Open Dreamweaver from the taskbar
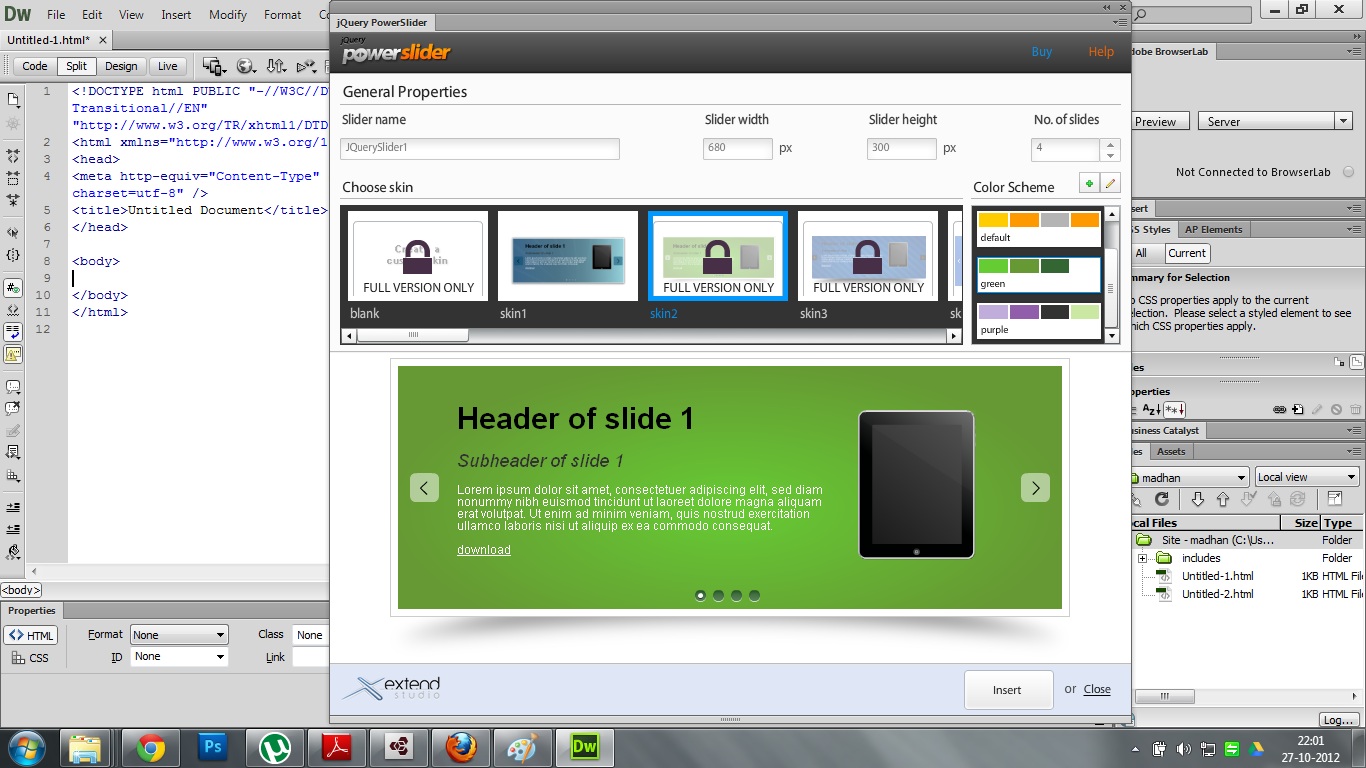Viewport: 1366px width, 768px height. pos(585,747)
